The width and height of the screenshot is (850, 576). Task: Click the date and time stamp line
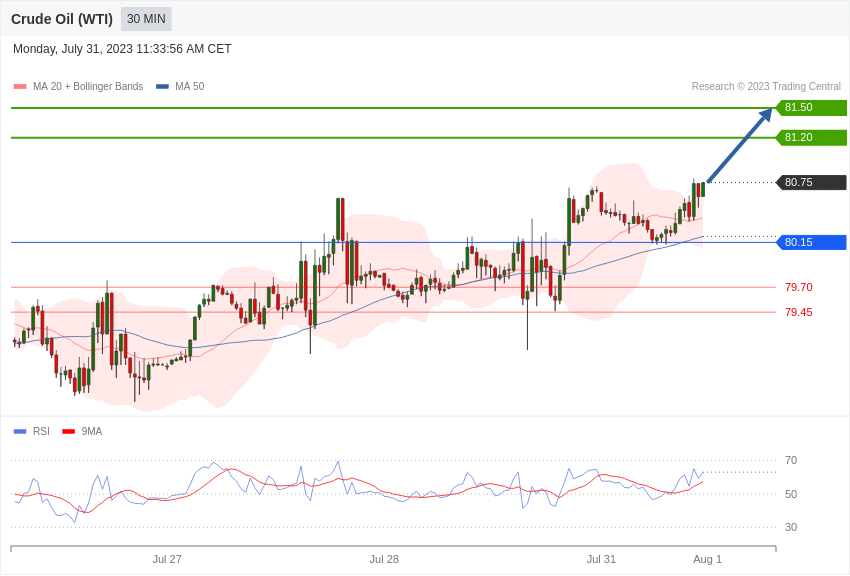122,49
